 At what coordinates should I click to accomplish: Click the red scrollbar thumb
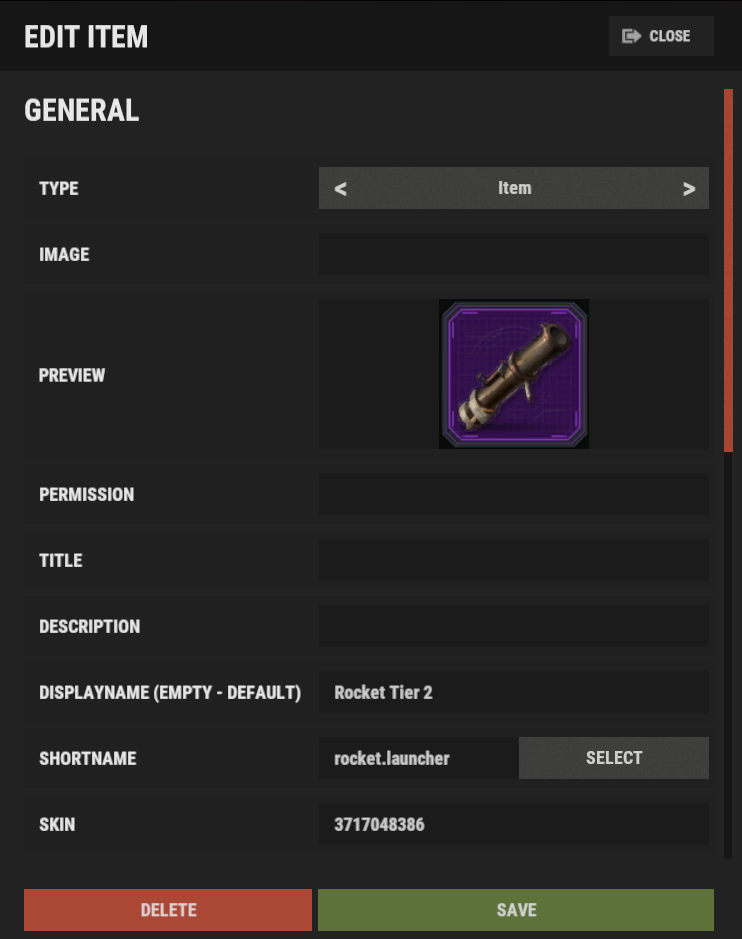pyautogui.click(x=728, y=270)
